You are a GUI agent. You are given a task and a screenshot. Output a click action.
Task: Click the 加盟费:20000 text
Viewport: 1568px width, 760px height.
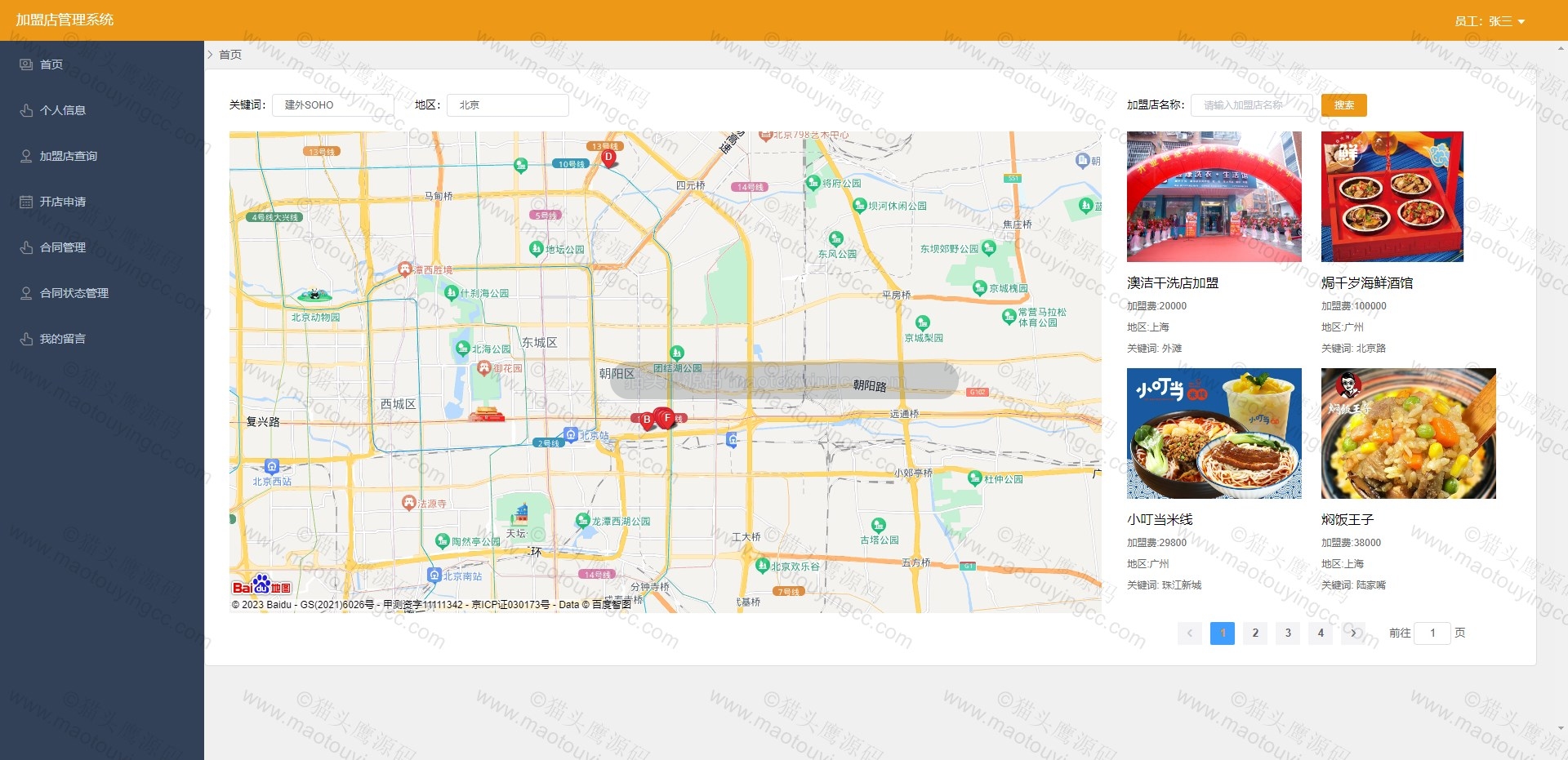click(1156, 306)
